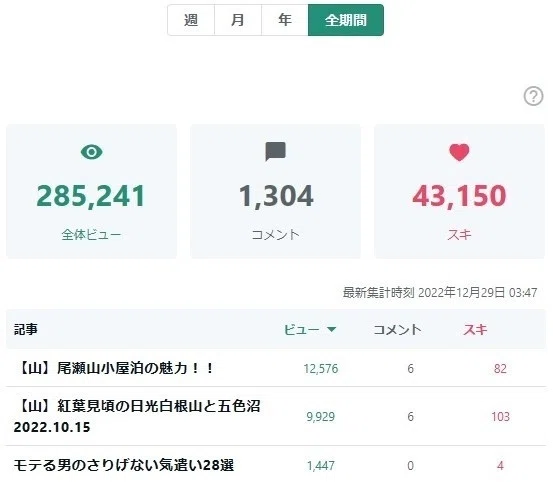Switch to the 月 period tab
Viewport: 553px width, 482px height.
238,20
